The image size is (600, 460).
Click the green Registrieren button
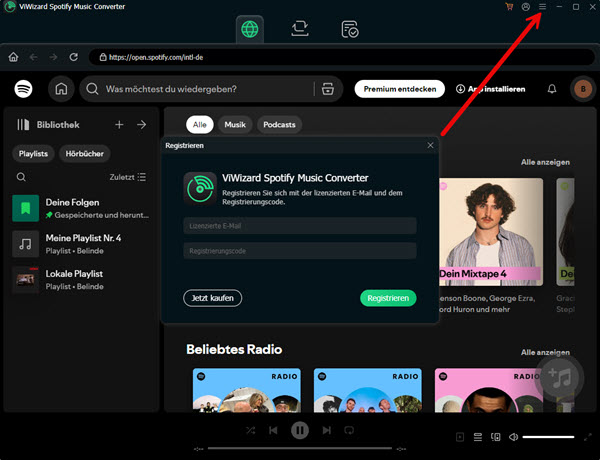[387, 298]
